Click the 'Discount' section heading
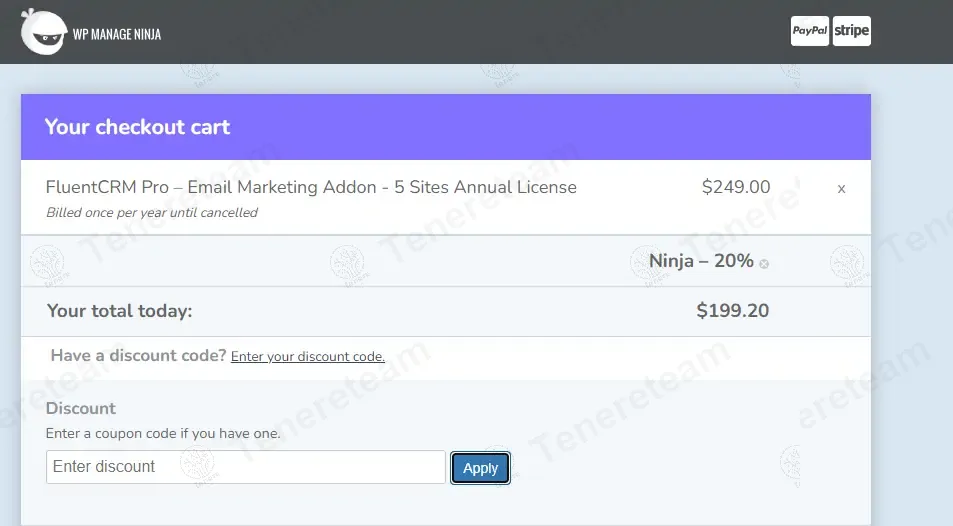 [x=80, y=408]
